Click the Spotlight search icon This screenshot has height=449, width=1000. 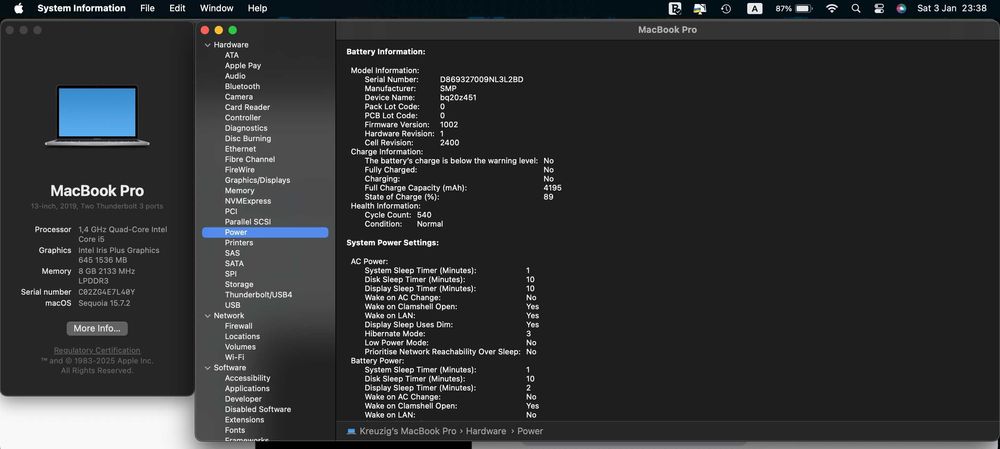856,8
